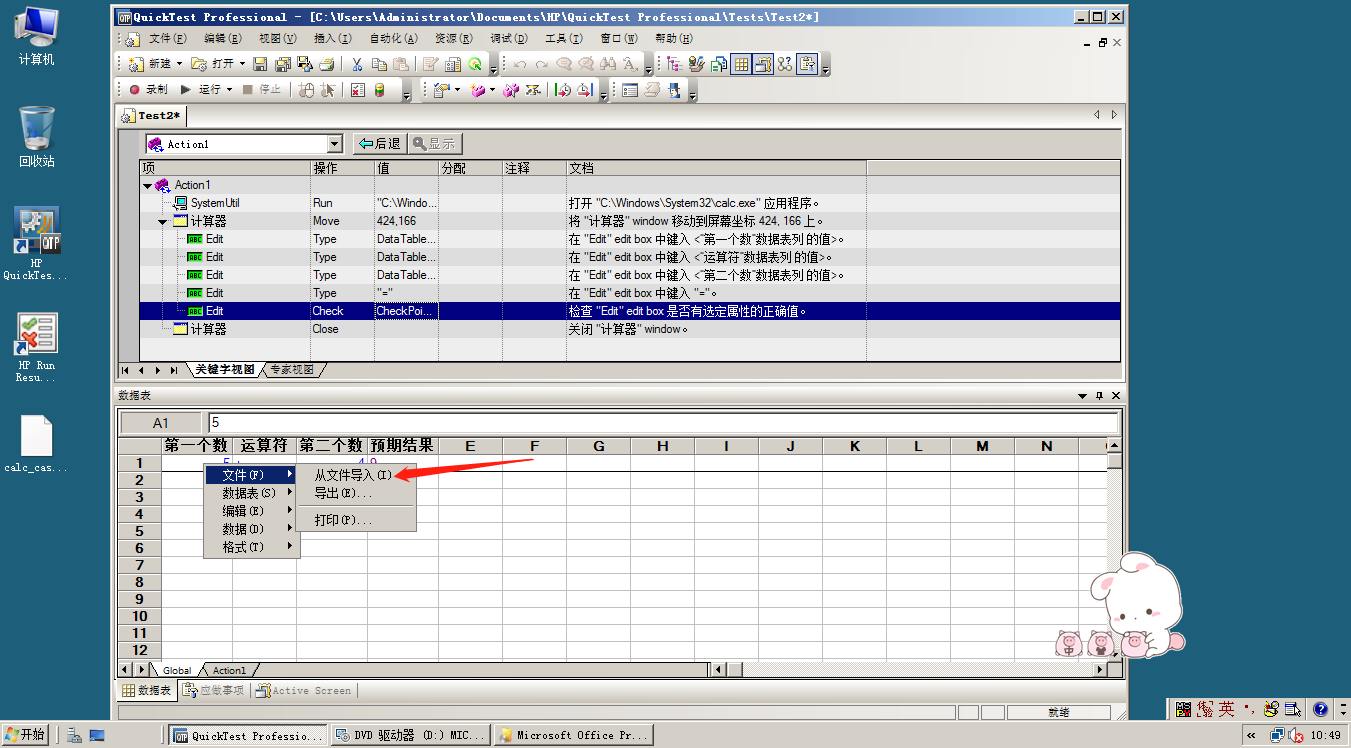The height and width of the screenshot is (748, 1351).
Task: Expand the 编辑(E) context submenu
Action: click(x=252, y=511)
